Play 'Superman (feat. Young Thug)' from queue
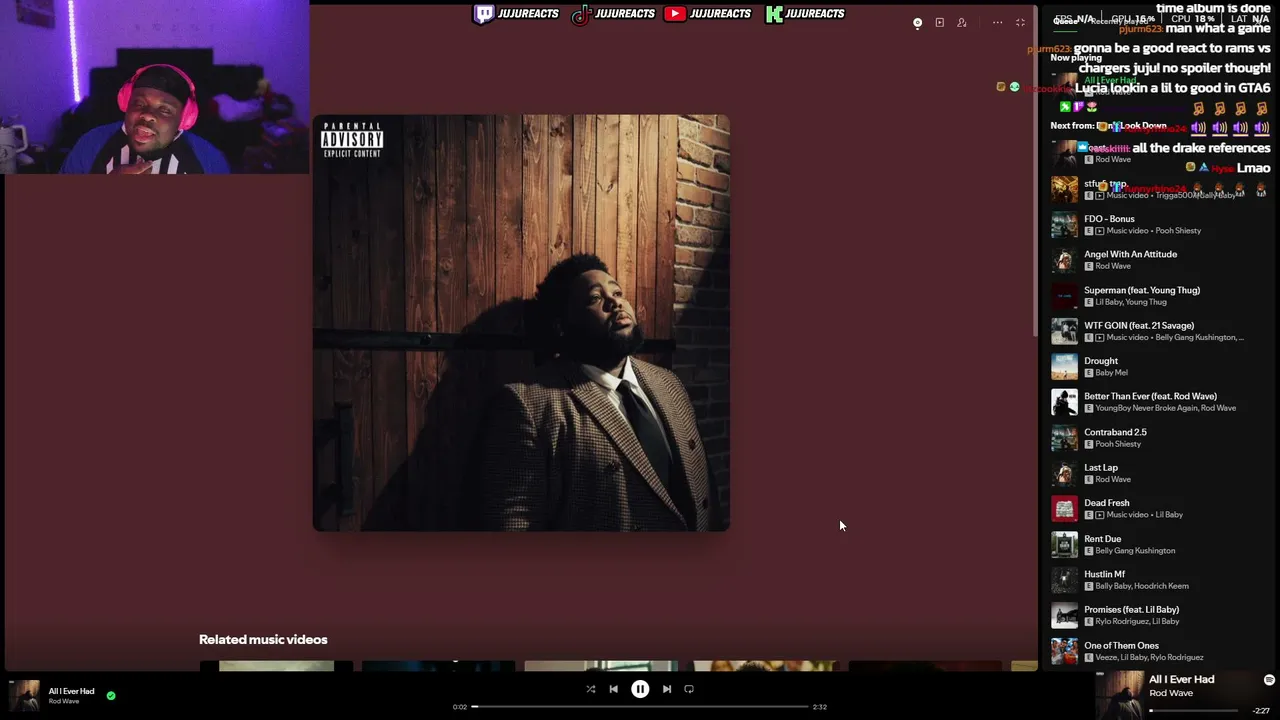The image size is (1280, 720). (x=1160, y=296)
